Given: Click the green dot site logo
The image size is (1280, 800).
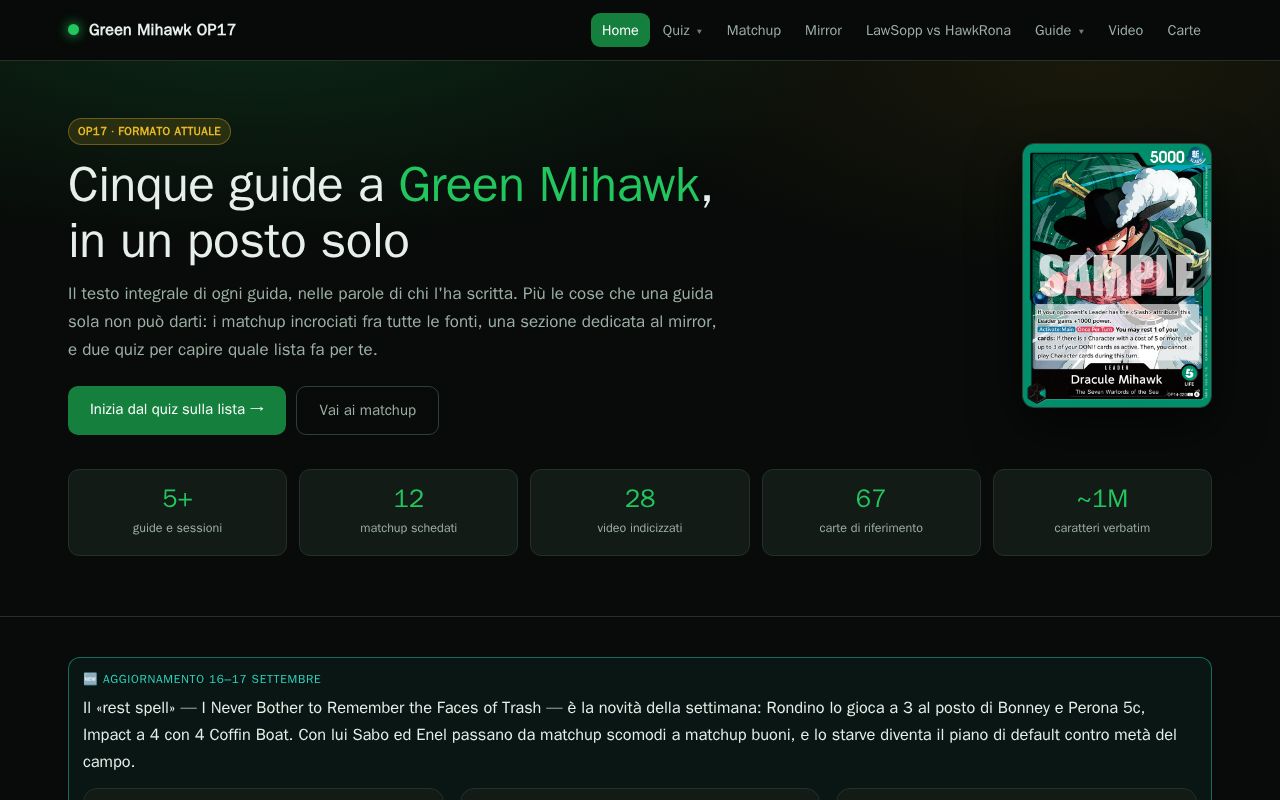Looking at the screenshot, I should point(73,30).
